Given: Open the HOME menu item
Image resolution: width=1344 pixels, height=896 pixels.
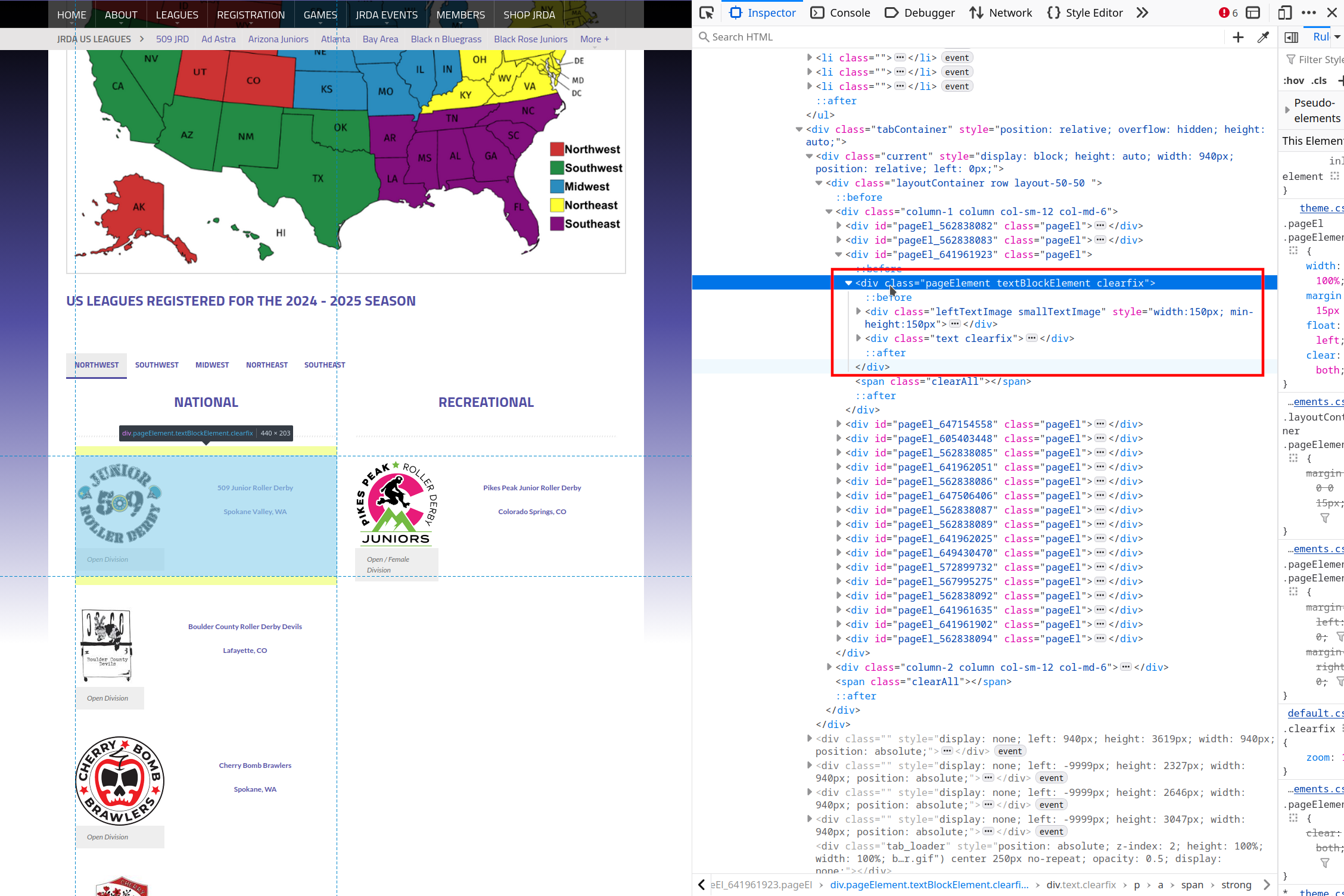Looking at the screenshot, I should tap(71, 15).
